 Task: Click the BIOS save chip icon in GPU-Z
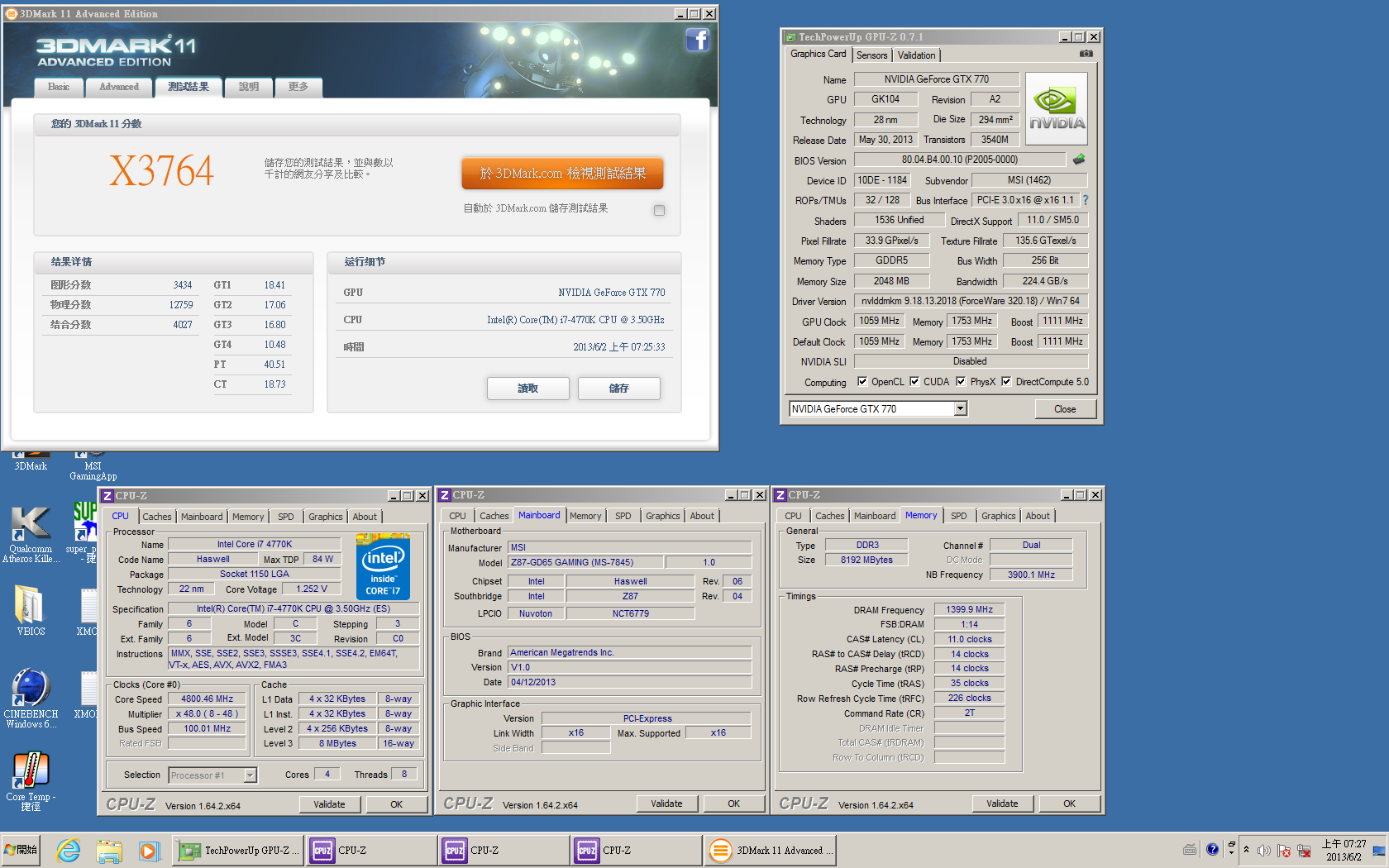tap(1079, 160)
